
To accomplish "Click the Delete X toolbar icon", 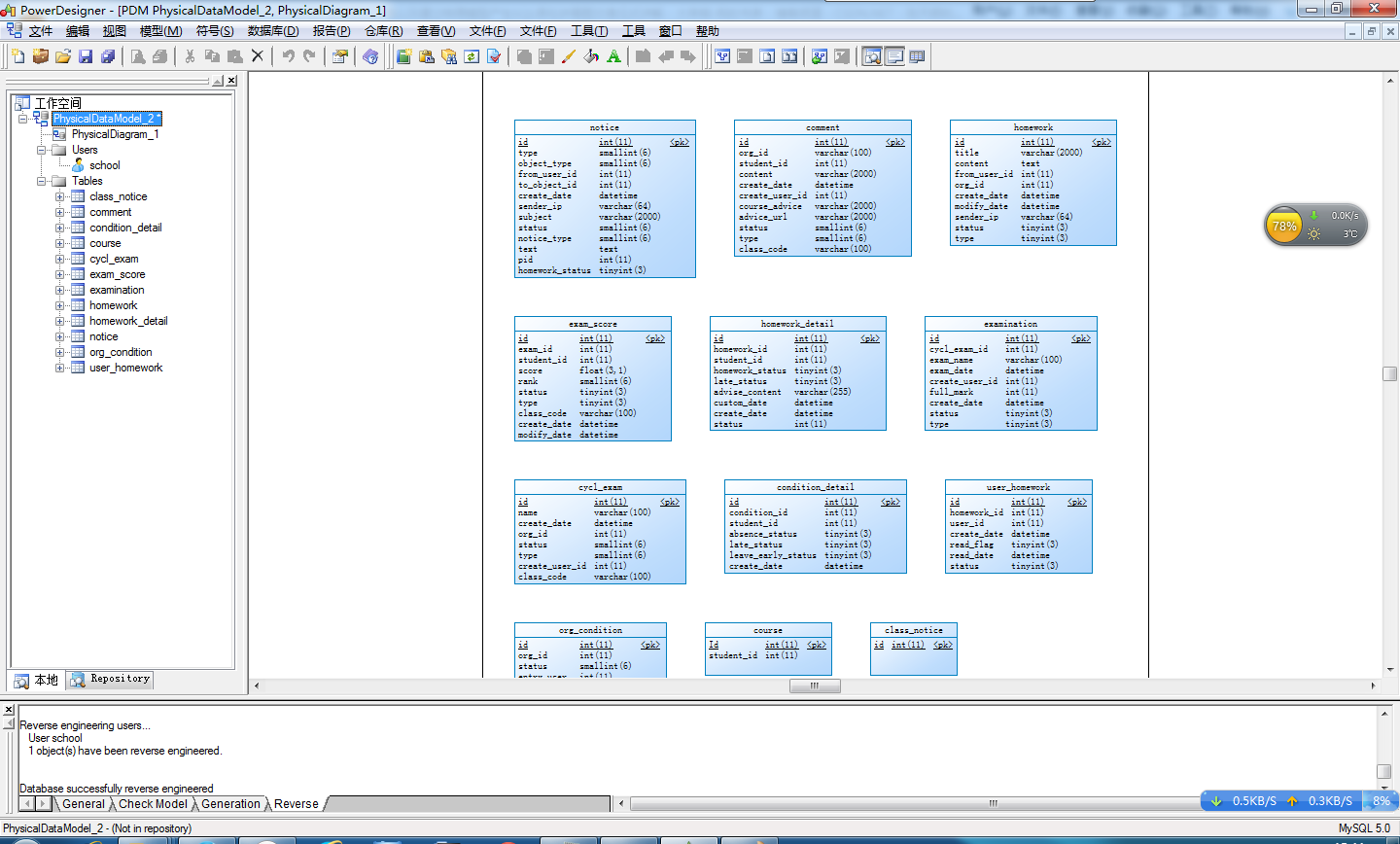I will 258,56.
